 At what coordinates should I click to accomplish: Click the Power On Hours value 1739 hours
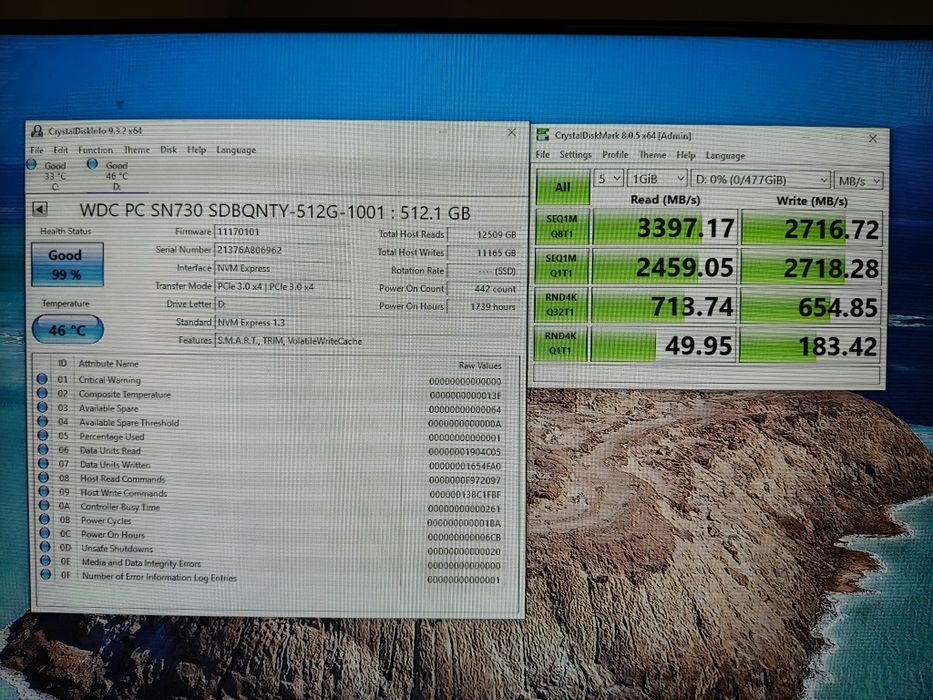[x=483, y=307]
